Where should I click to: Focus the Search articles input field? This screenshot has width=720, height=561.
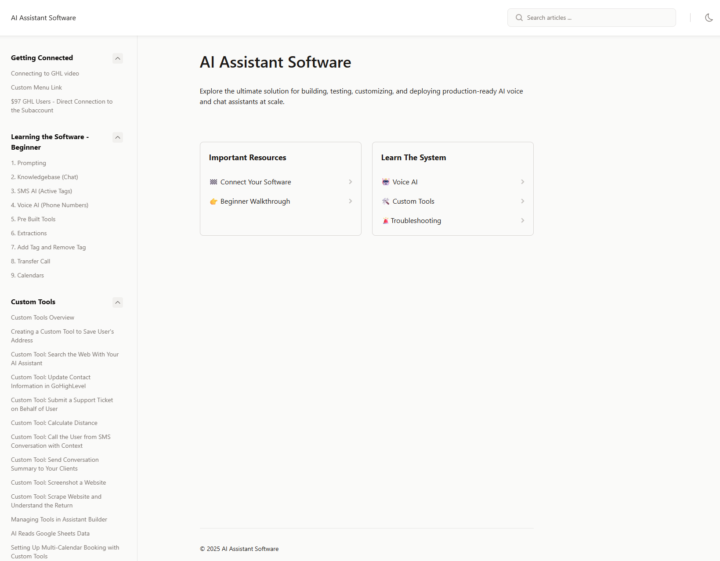tap(591, 18)
